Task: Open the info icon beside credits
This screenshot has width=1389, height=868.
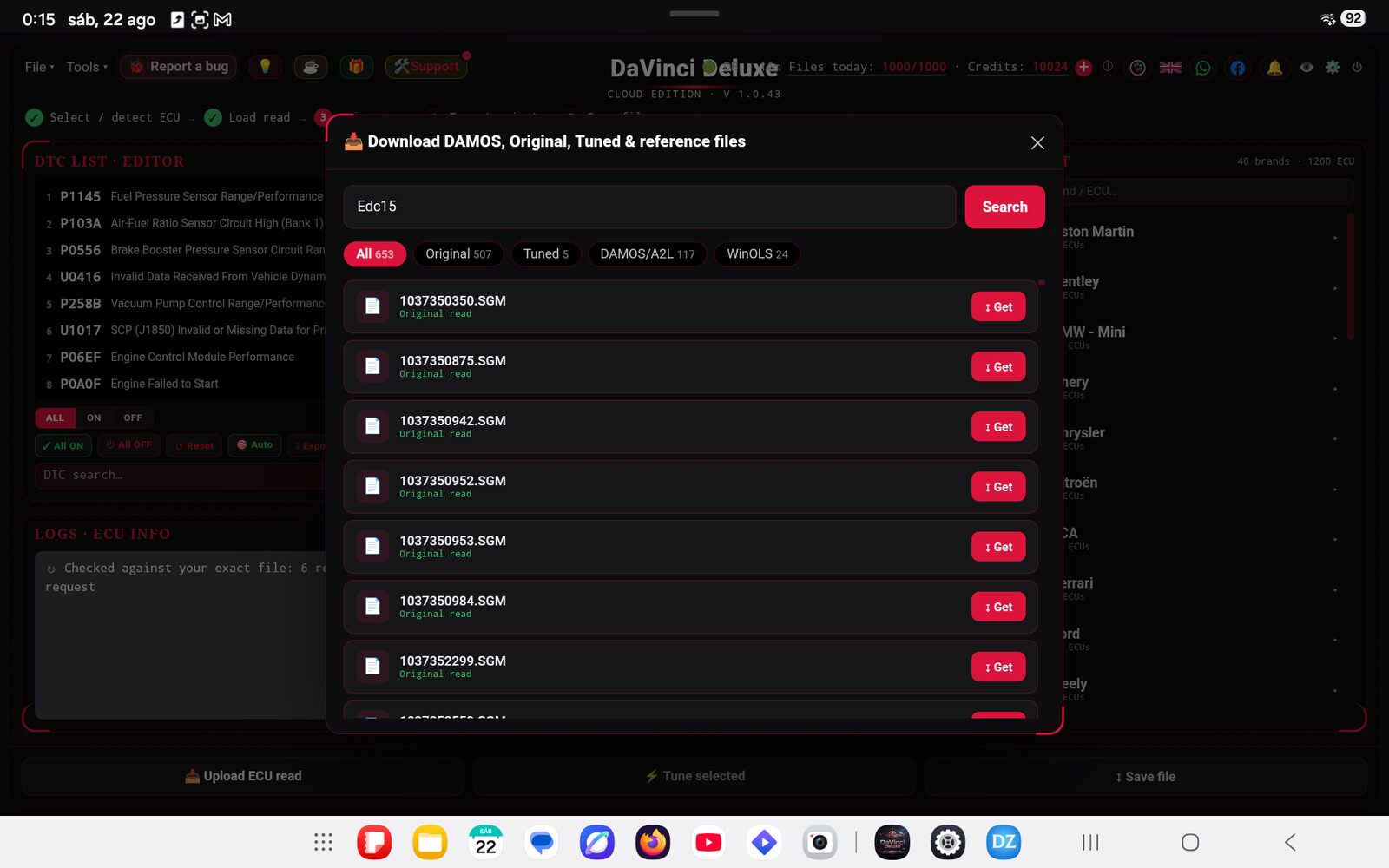Action: click(x=1108, y=66)
